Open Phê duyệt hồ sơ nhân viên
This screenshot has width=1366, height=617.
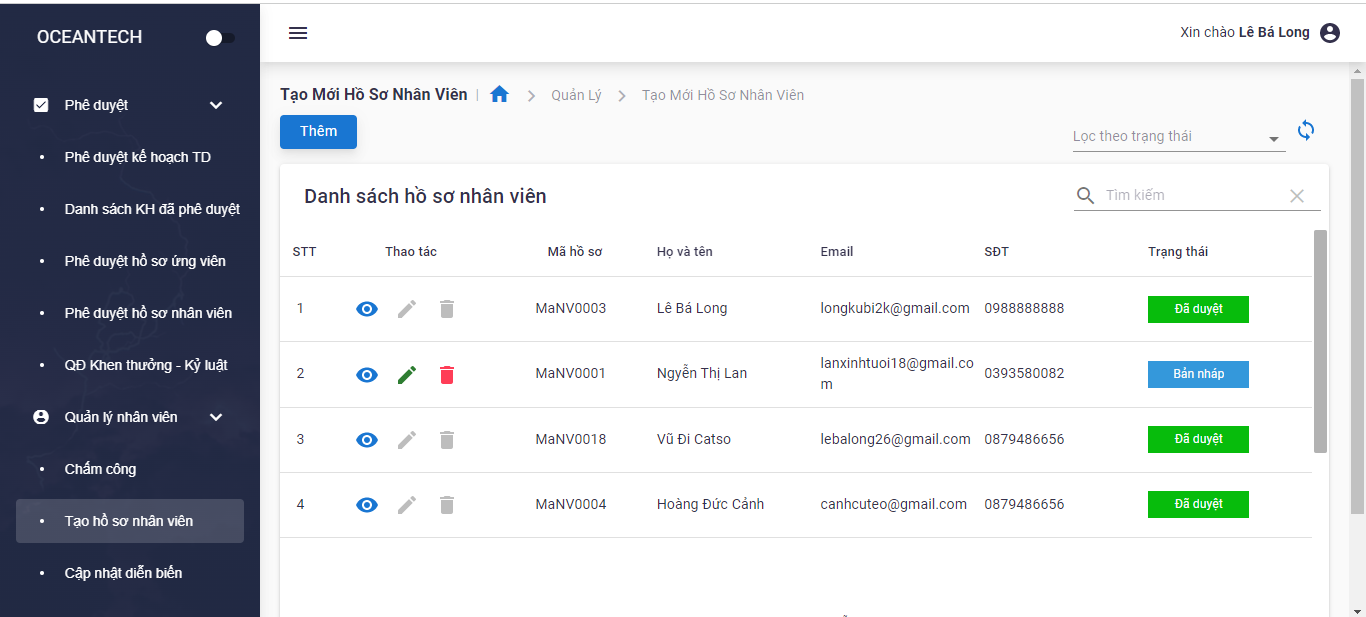(130, 313)
